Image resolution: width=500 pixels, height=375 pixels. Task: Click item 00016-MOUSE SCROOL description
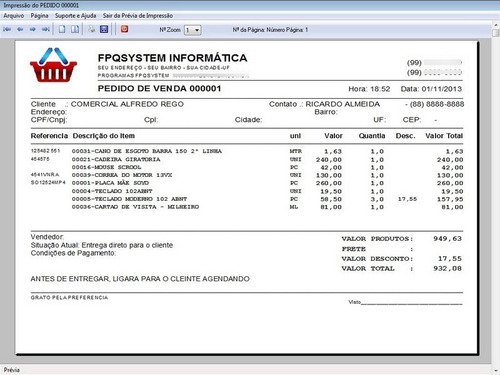click(106, 167)
